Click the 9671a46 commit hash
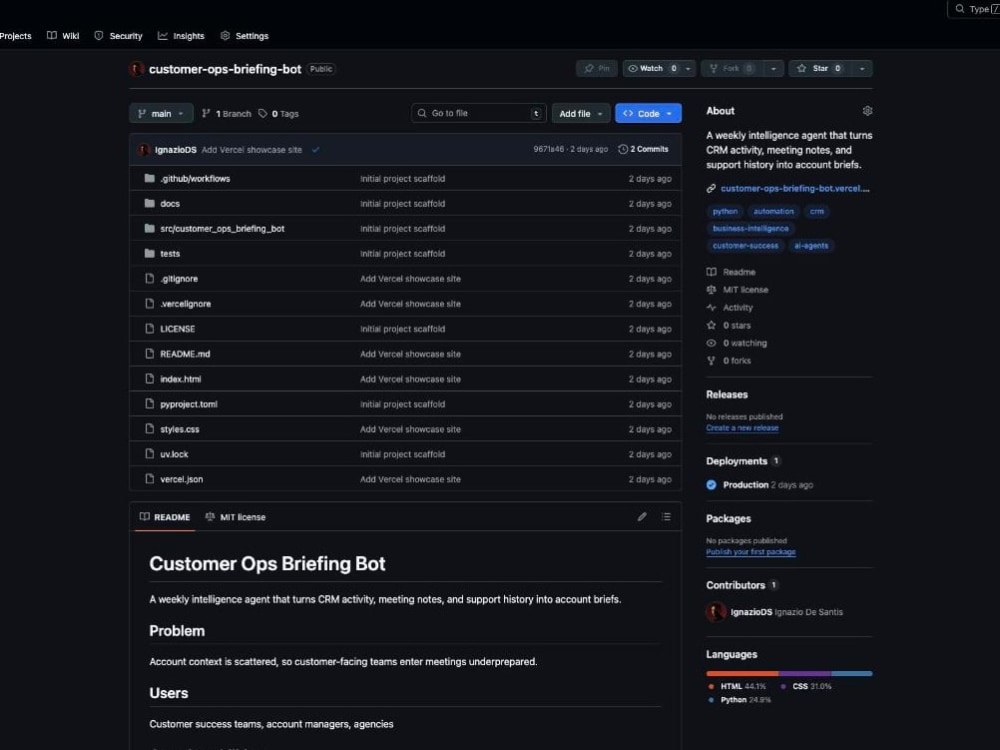Image resolution: width=1000 pixels, height=750 pixels. coord(548,149)
